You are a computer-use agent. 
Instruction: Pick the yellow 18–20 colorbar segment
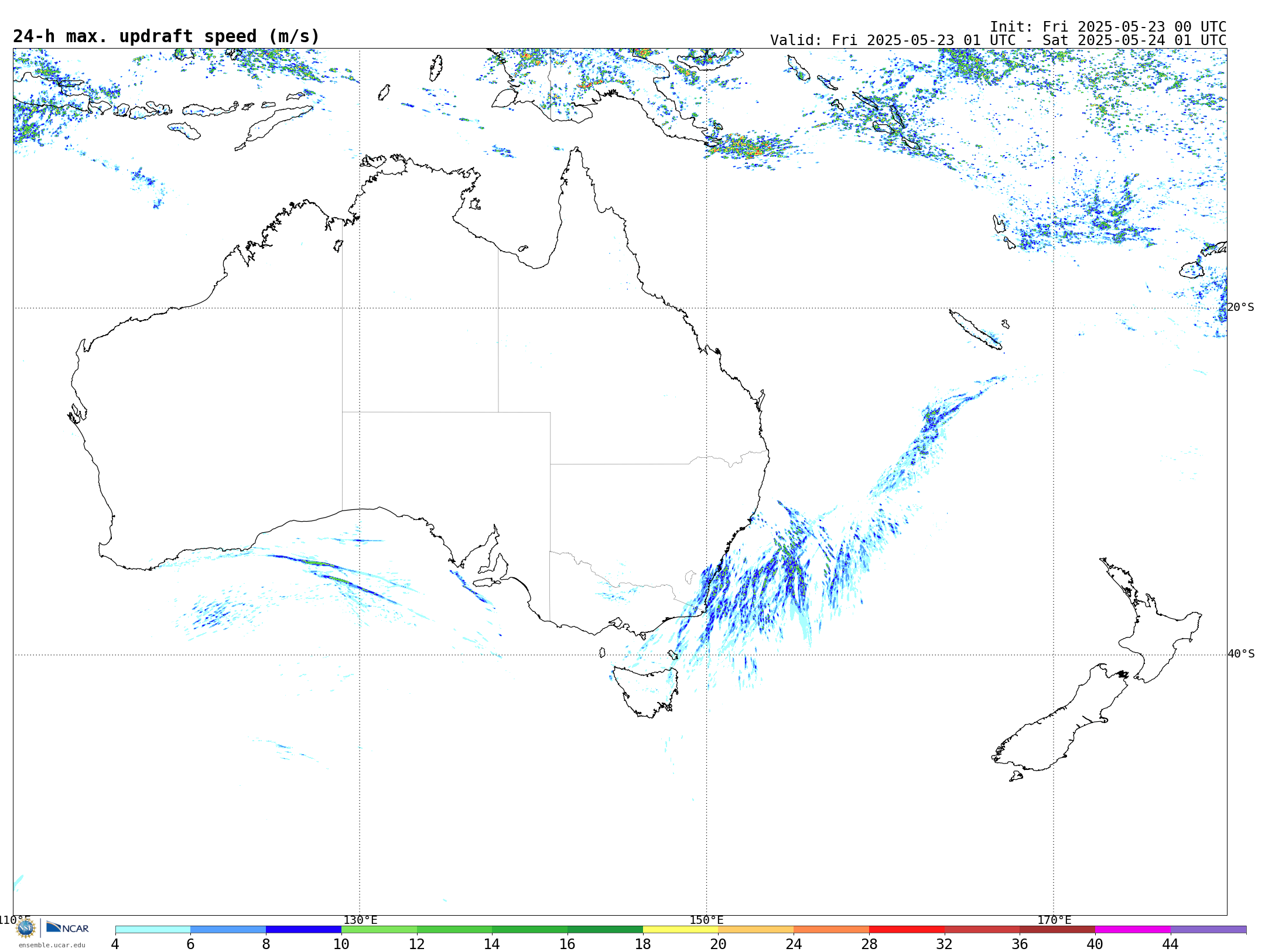point(681,930)
